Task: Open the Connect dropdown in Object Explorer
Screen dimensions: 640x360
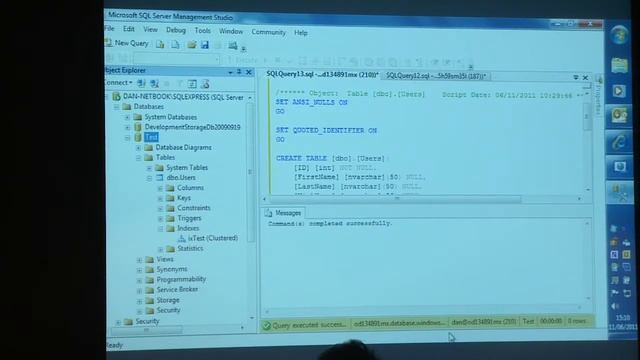Action: (119, 82)
